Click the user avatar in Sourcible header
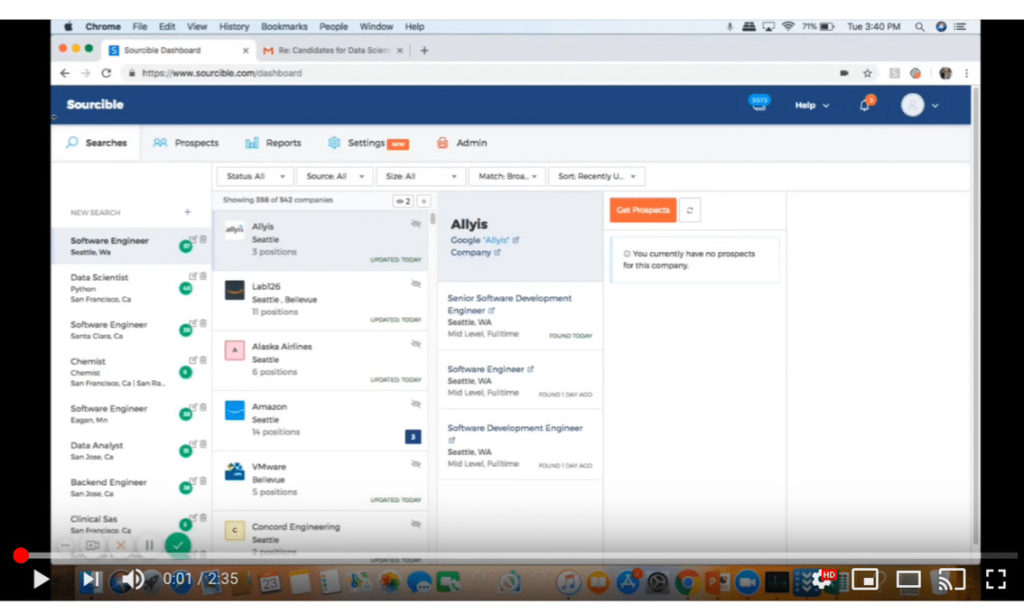Viewport: 1024px width, 614px height. pos(912,105)
